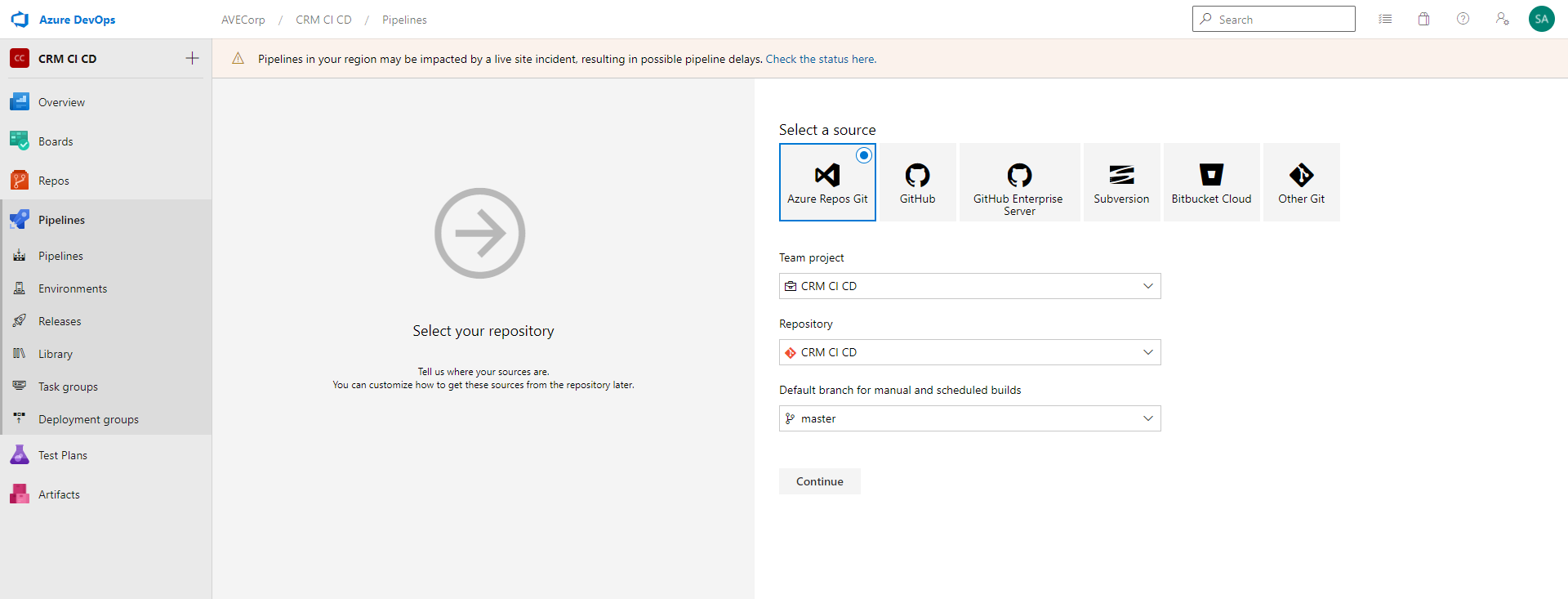The width and height of the screenshot is (1568, 599).
Task: Click the Task groups icon
Action: (x=20, y=387)
